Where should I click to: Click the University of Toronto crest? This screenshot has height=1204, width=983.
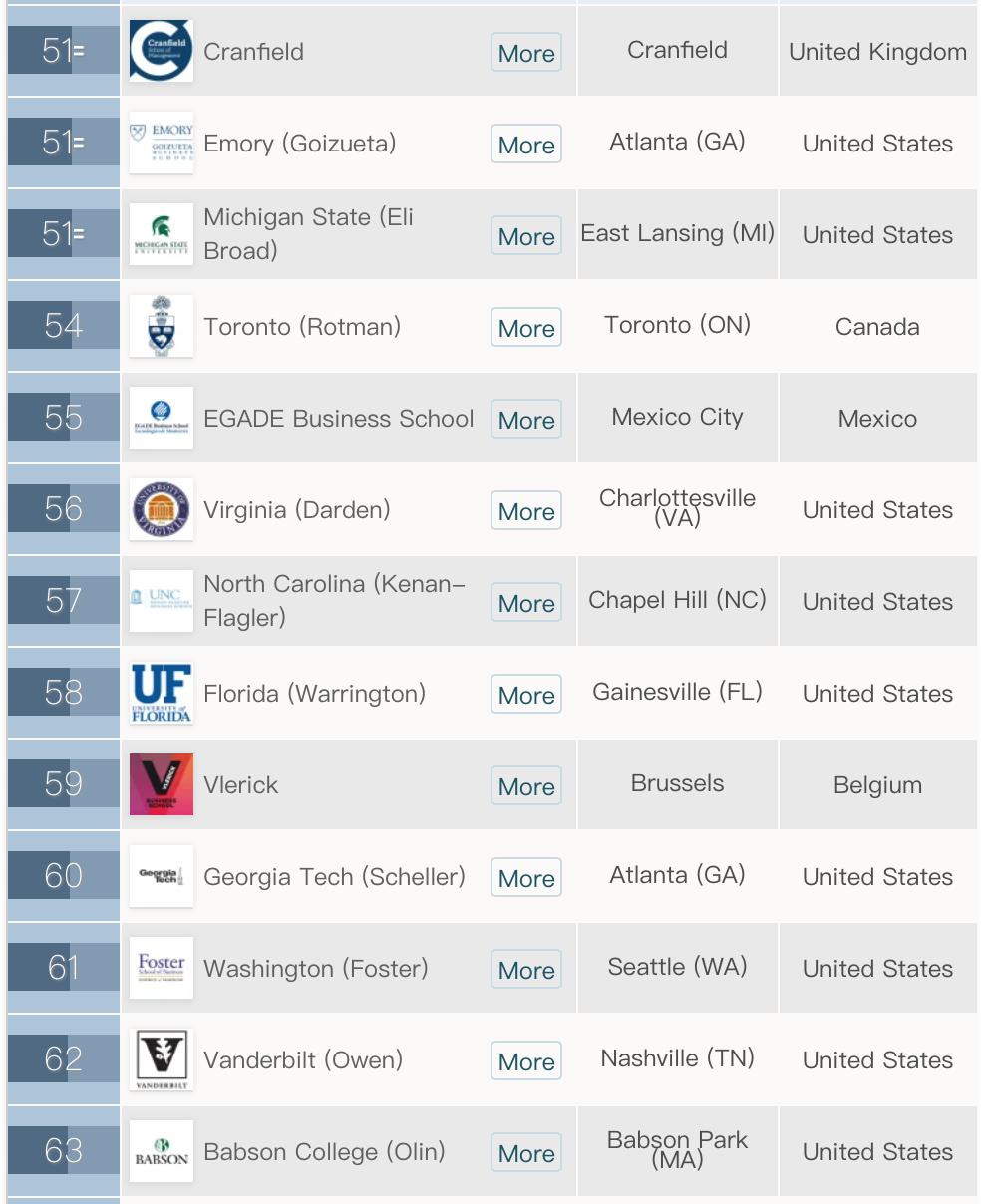(162, 326)
